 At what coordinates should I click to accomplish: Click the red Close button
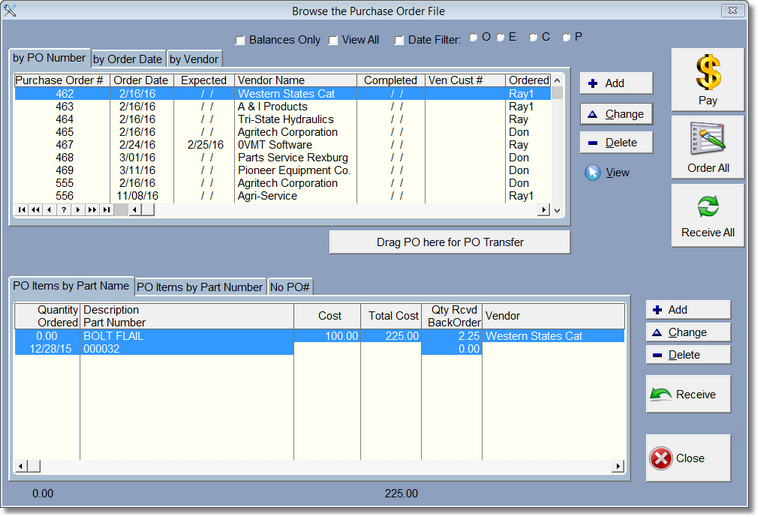point(688,458)
